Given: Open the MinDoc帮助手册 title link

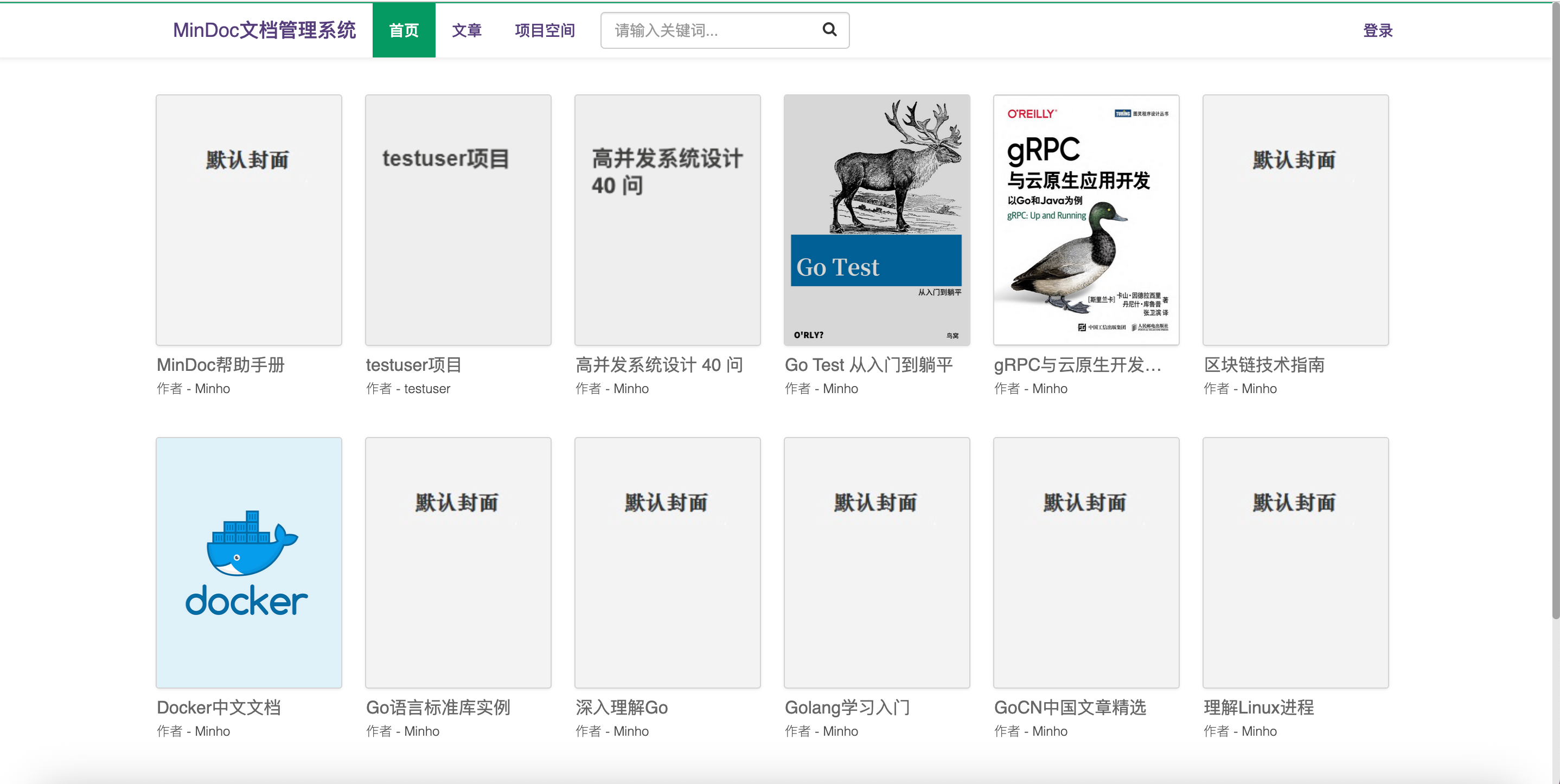Looking at the screenshot, I should [x=220, y=364].
